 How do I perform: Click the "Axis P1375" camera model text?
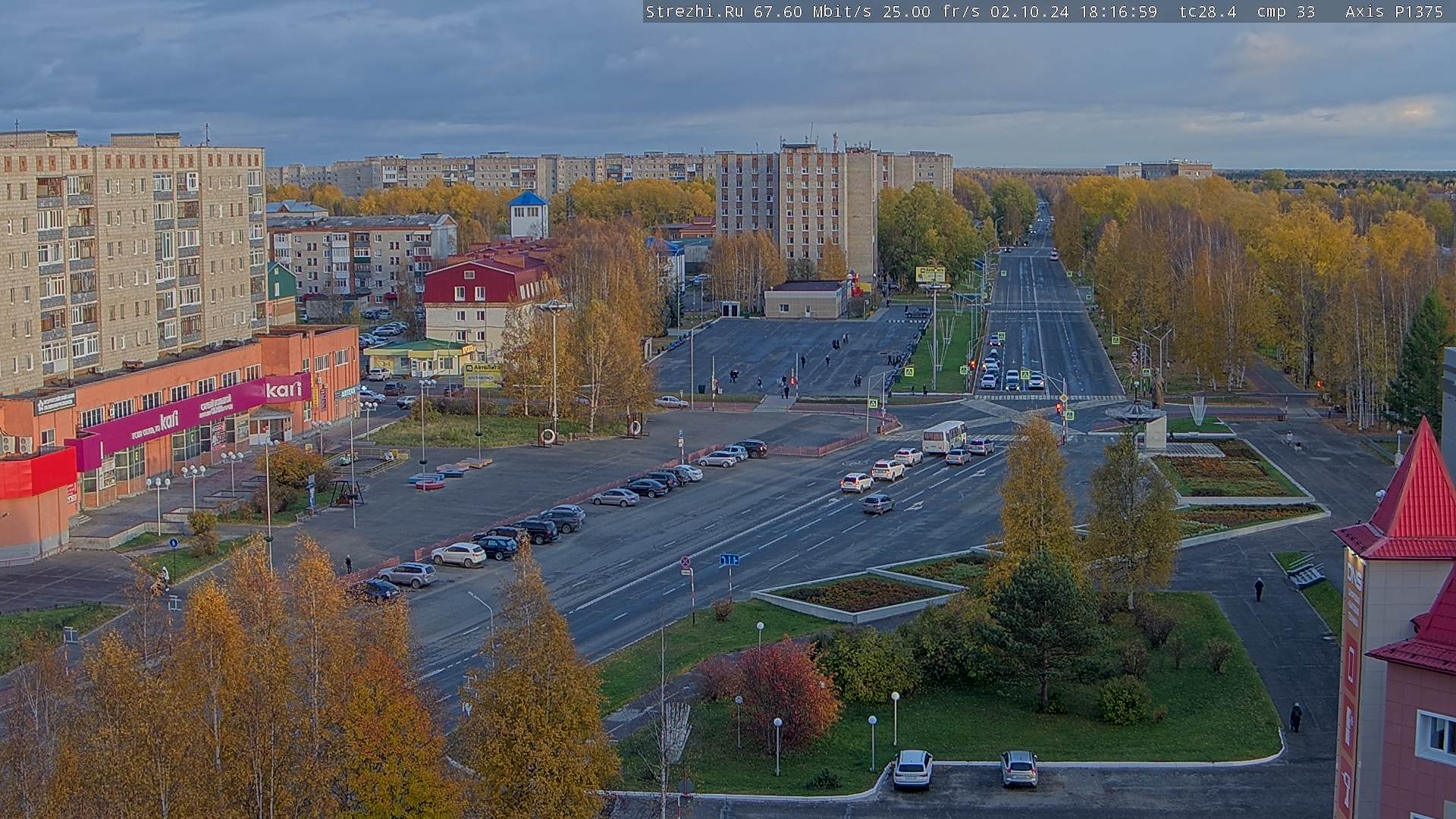coord(1394,11)
